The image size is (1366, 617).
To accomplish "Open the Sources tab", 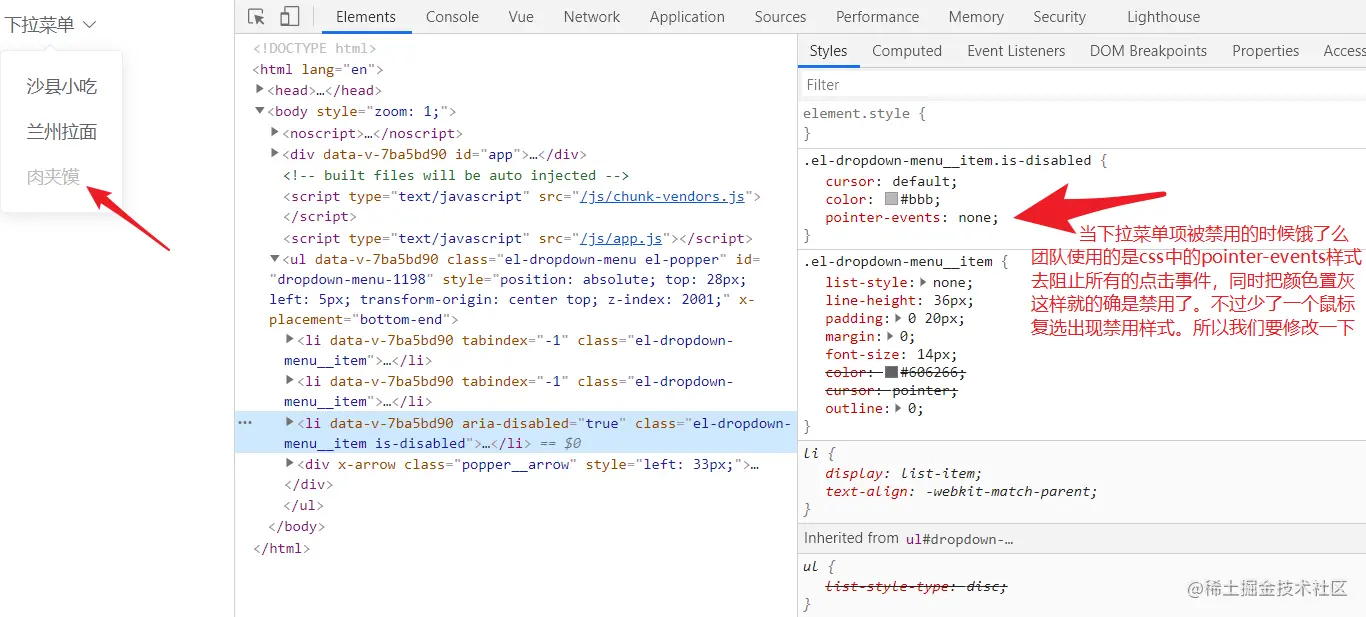I will [780, 17].
